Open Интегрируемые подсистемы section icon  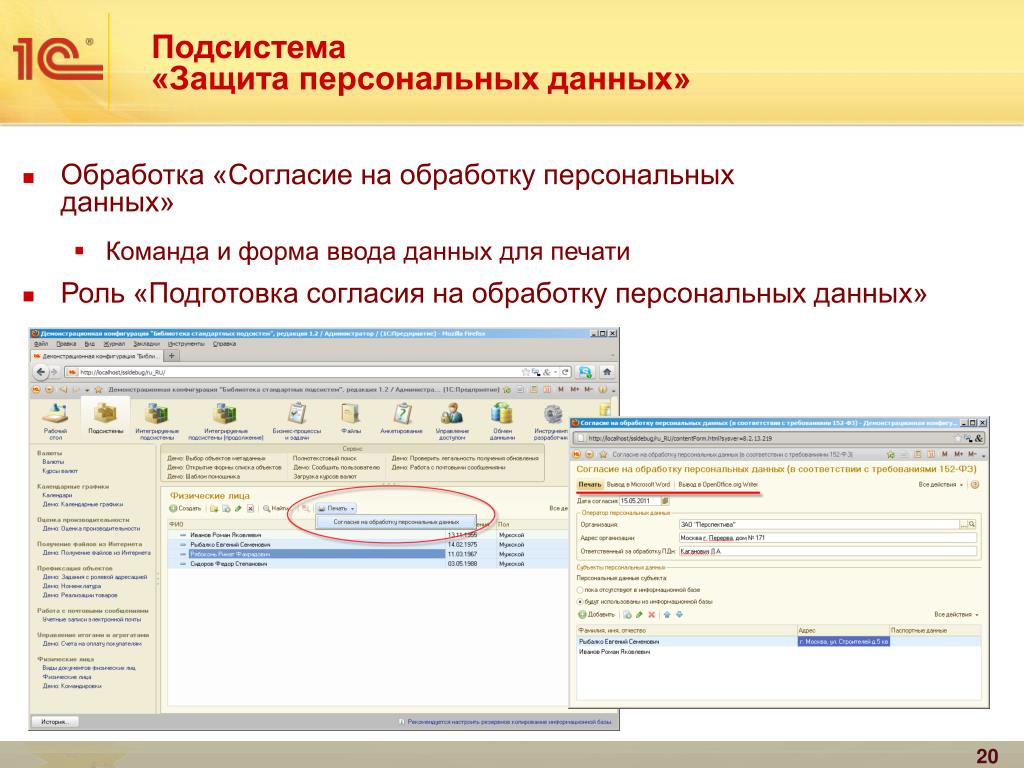coord(157,421)
